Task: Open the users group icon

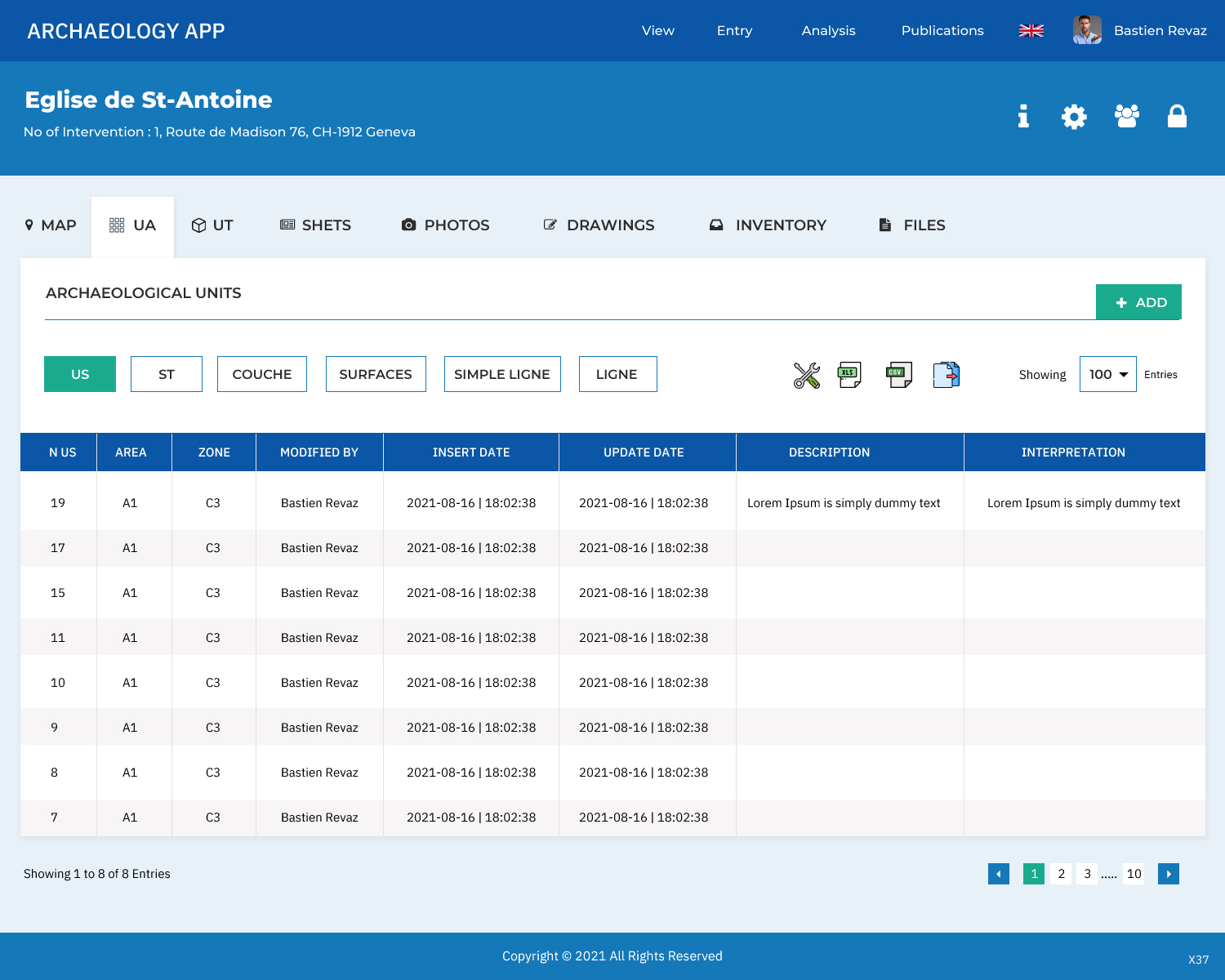Action: [1127, 117]
